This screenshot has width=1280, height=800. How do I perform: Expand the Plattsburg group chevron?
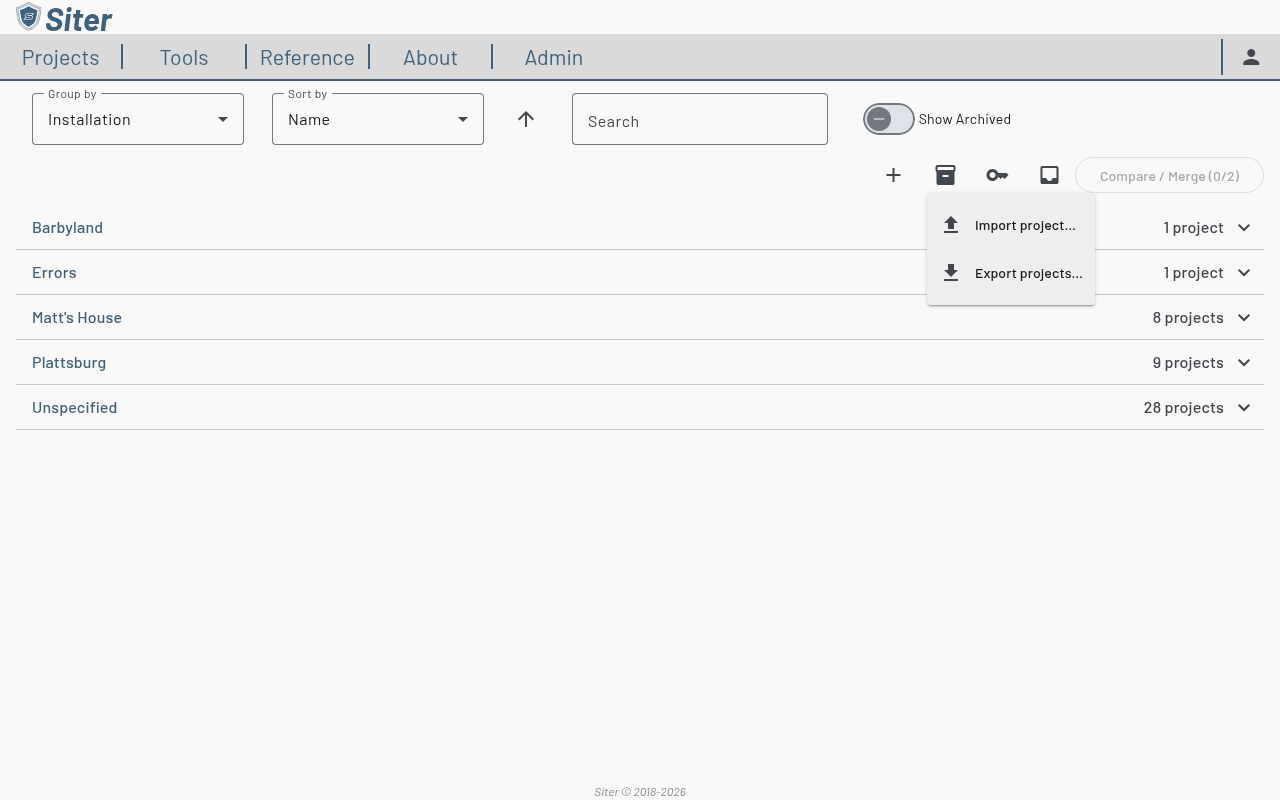1244,362
